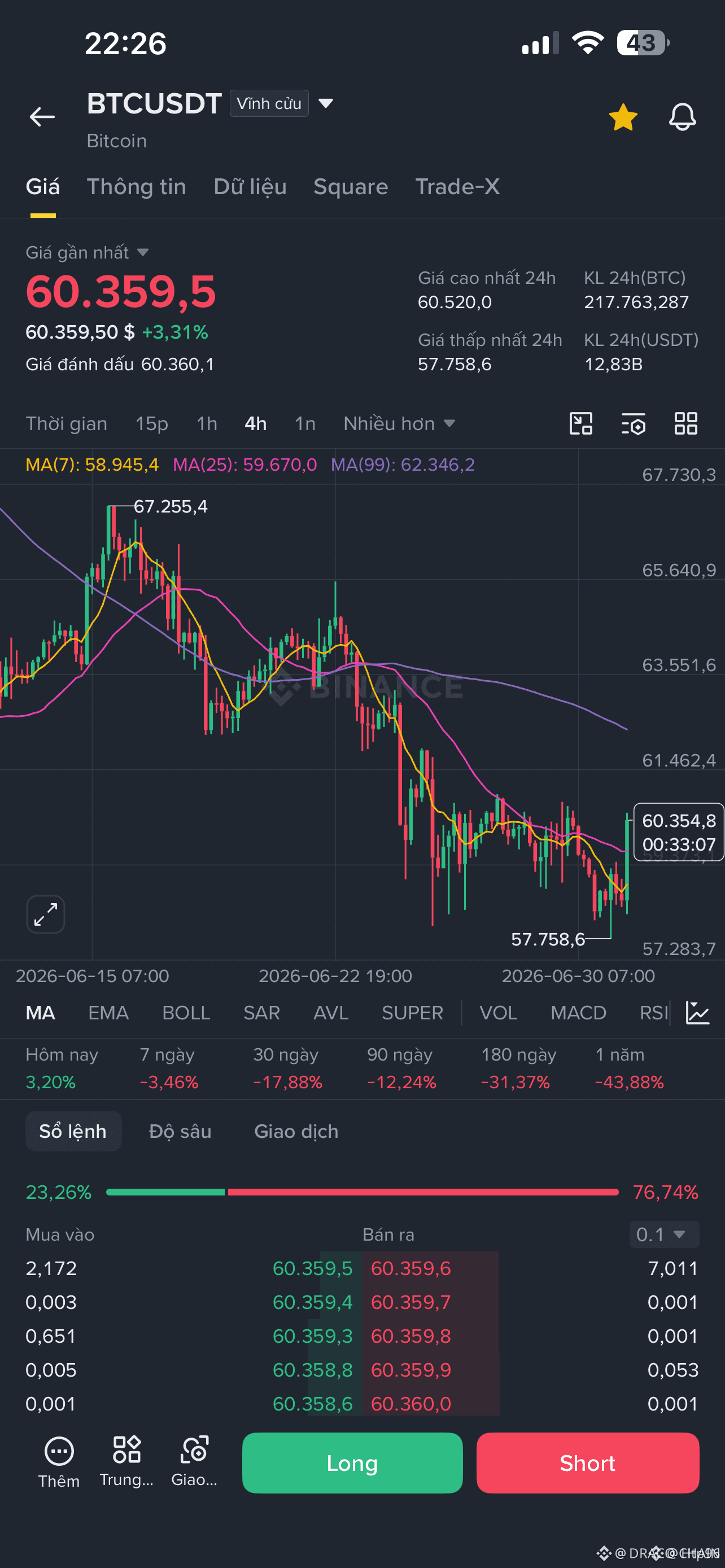725x1568 pixels.
Task: Enable the RSI indicator
Action: (x=654, y=1013)
